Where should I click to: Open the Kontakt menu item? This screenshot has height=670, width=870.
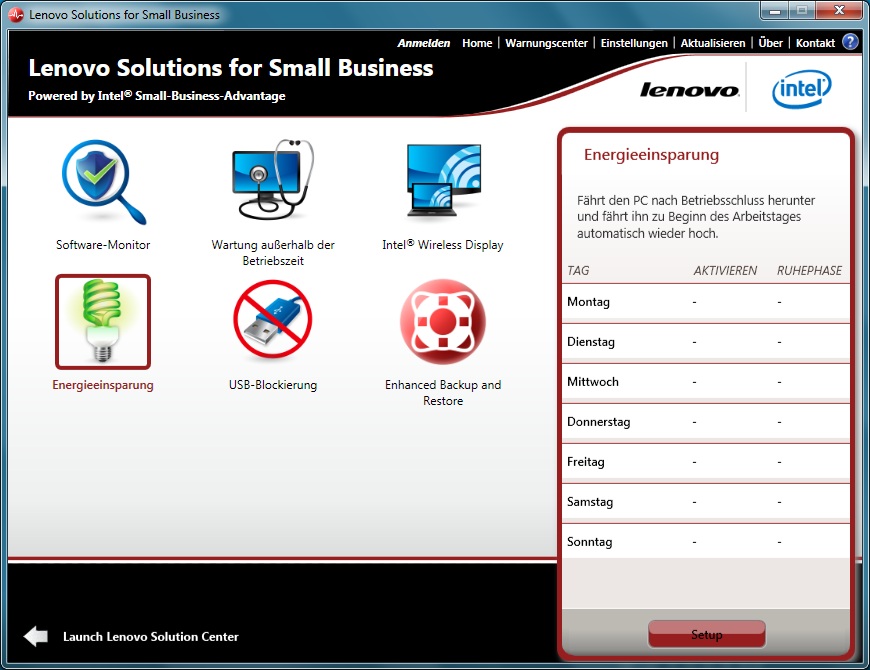click(x=815, y=43)
